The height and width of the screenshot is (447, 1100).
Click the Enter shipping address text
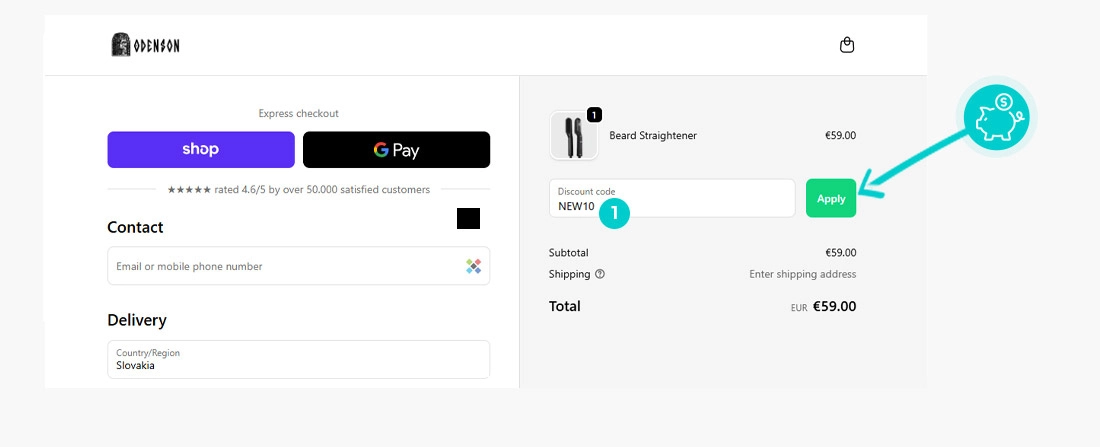(x=803, y=274)
